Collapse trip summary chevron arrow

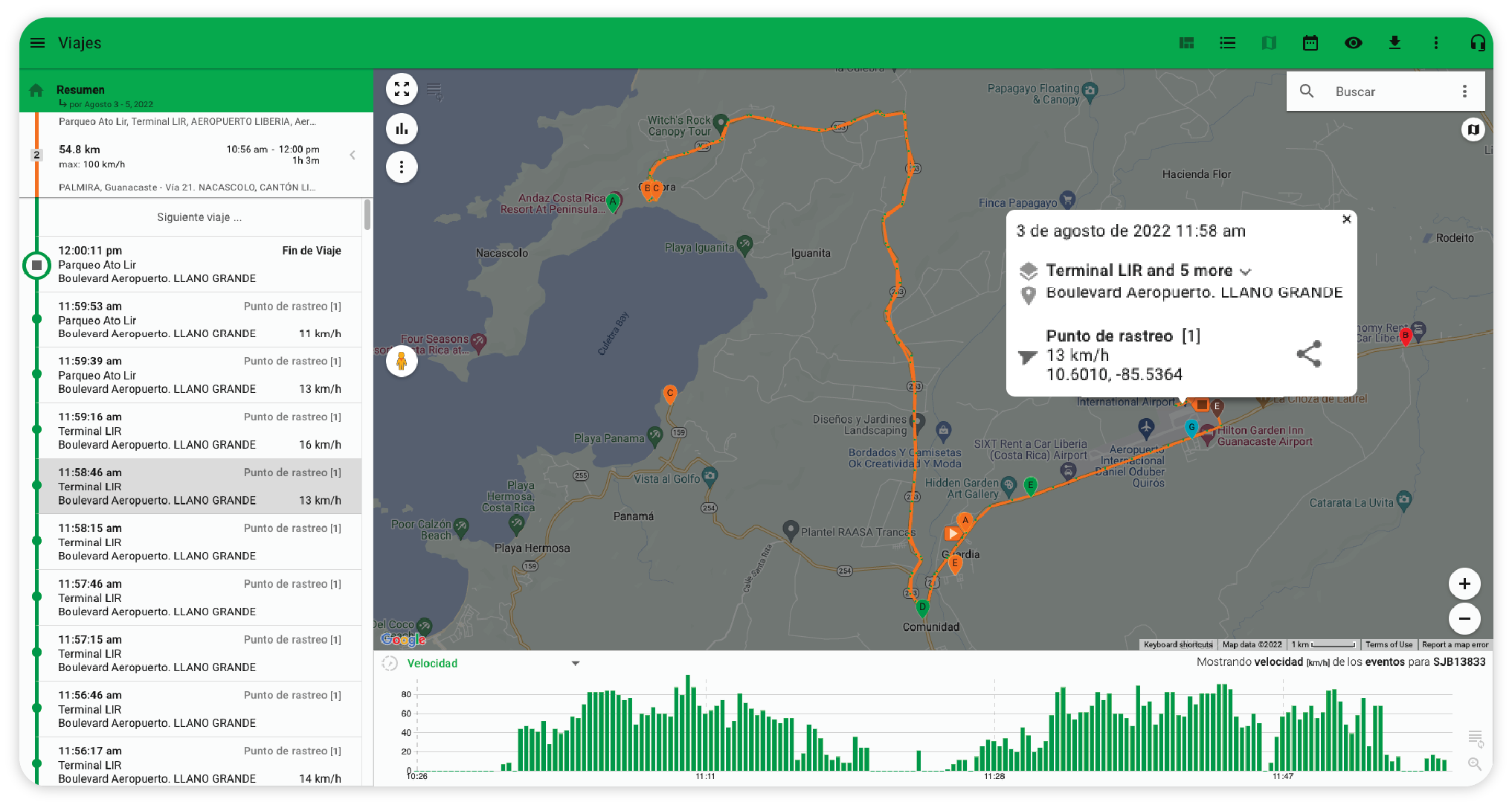tap(353, 155)
